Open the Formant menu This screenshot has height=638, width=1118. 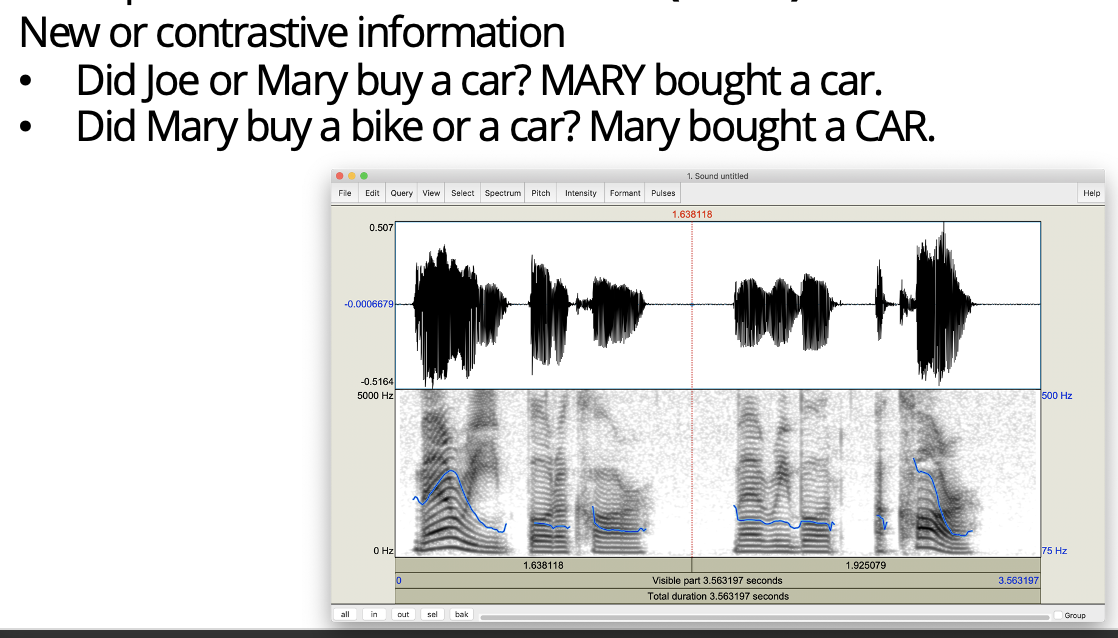pyautogui.click(x=625, y=193)
